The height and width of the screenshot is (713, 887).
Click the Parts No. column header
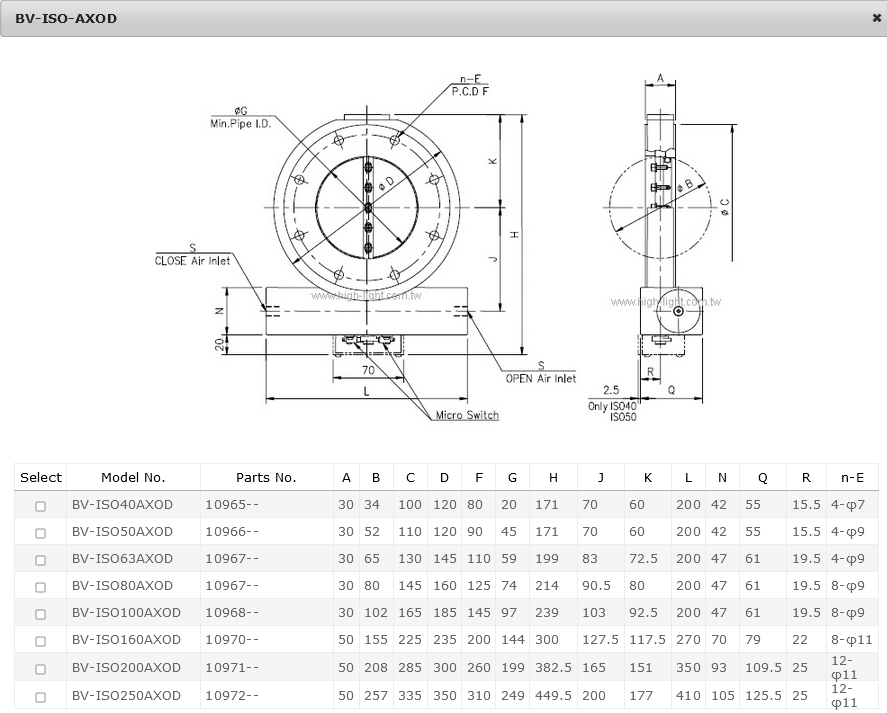click(x=266, y=478)
